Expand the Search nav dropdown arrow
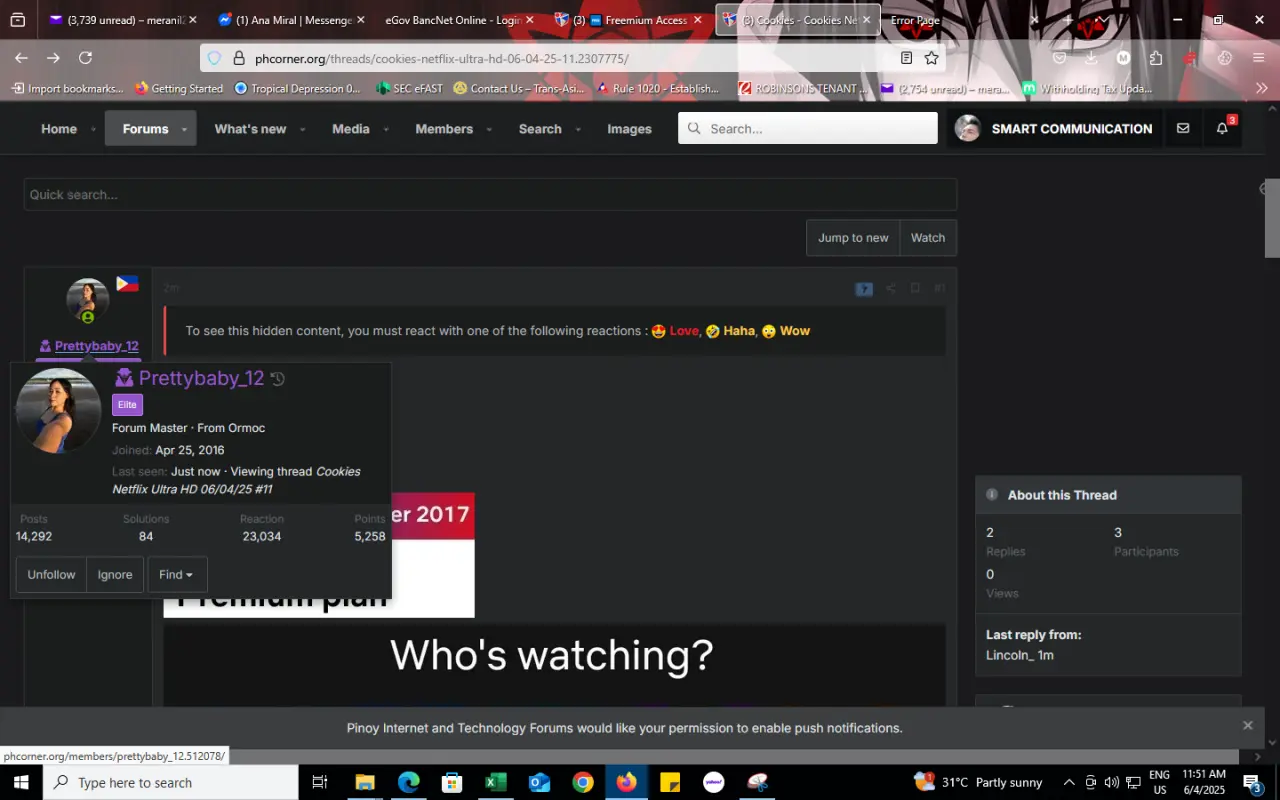The image size is (1280, 800). point(577,129)
